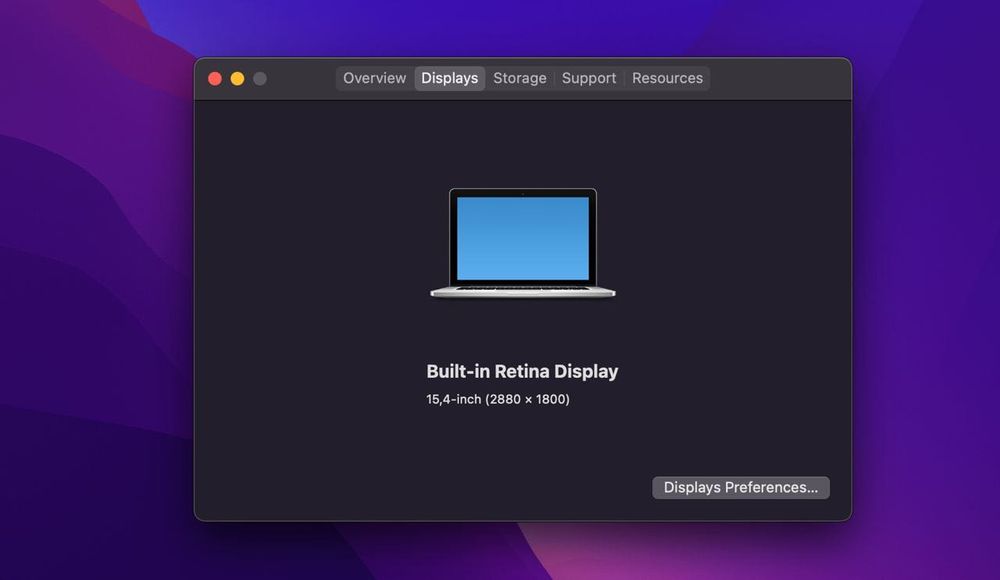Click the Built-in Retina Display heading
This screenshot has width=1000, height=580.
tap(522, 371)
